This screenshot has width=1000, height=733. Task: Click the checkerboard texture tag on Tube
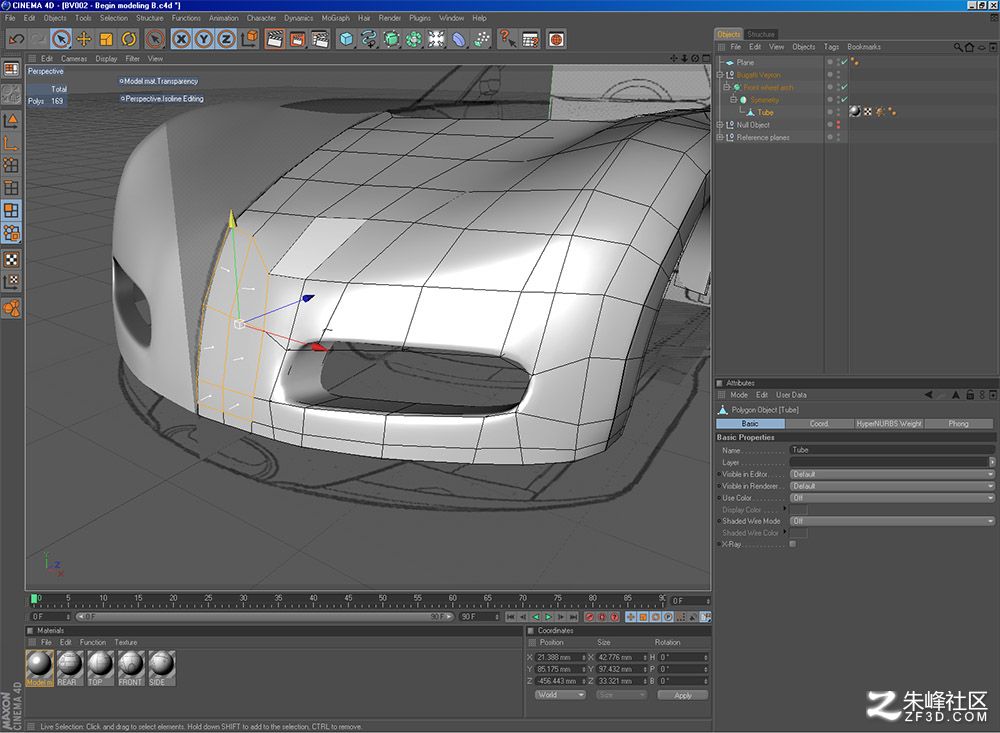(x=867, y=112)
